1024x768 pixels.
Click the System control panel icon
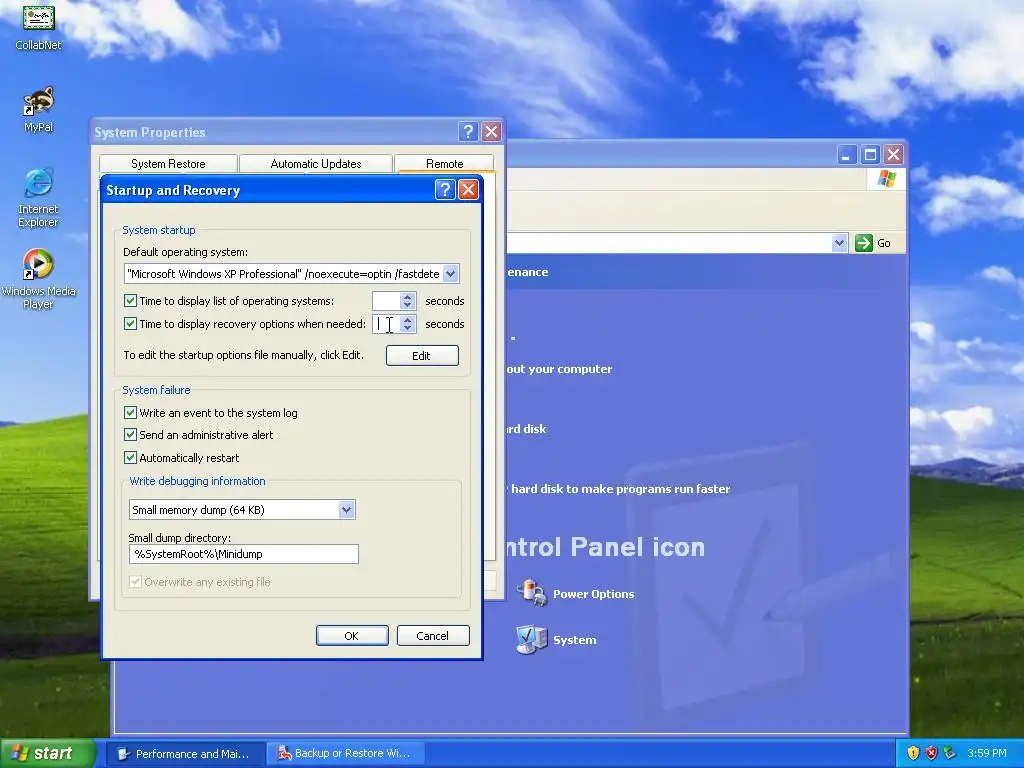pyautogui.click(x=532, y=639)
